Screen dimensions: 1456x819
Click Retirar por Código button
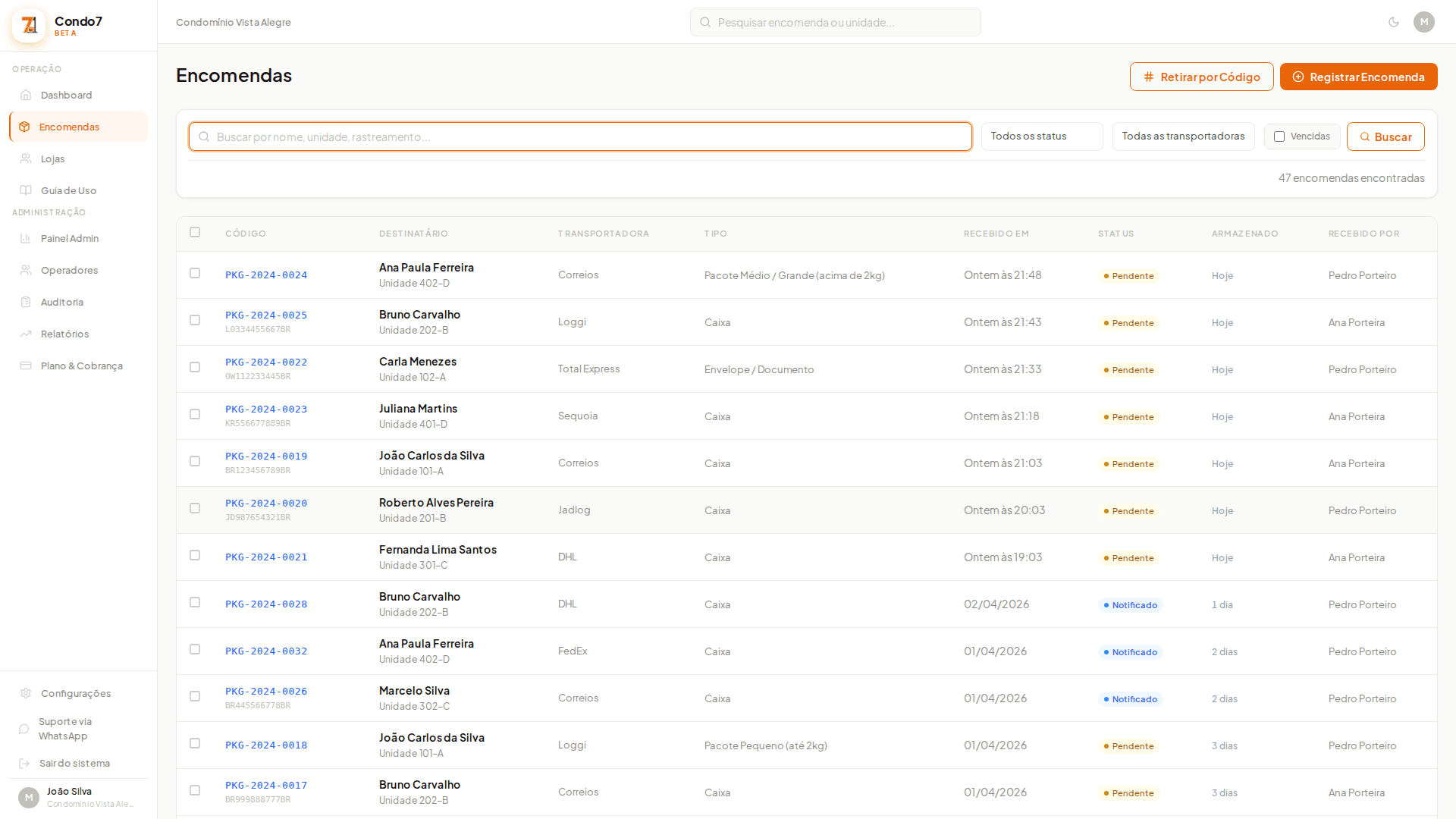pyautogui.click(x=1201, y=77)
